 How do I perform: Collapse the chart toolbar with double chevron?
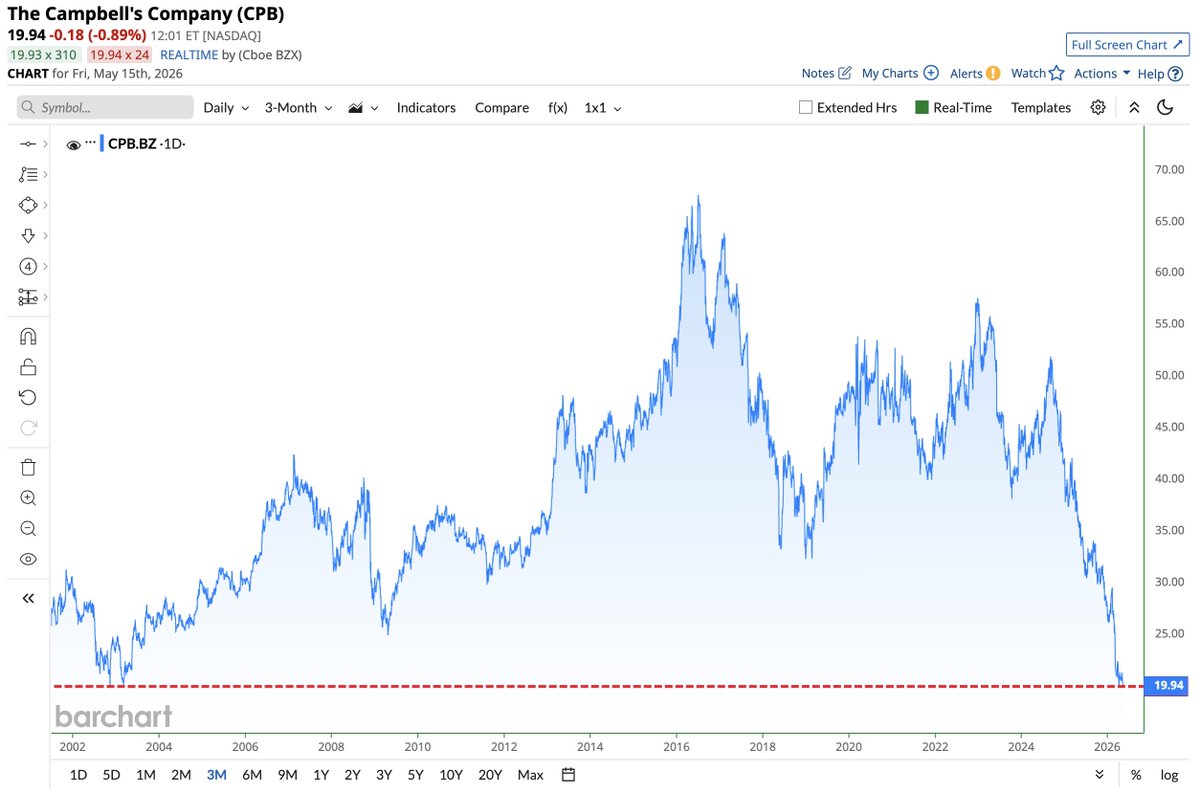pyautogui.click(x=1134, y=107)
